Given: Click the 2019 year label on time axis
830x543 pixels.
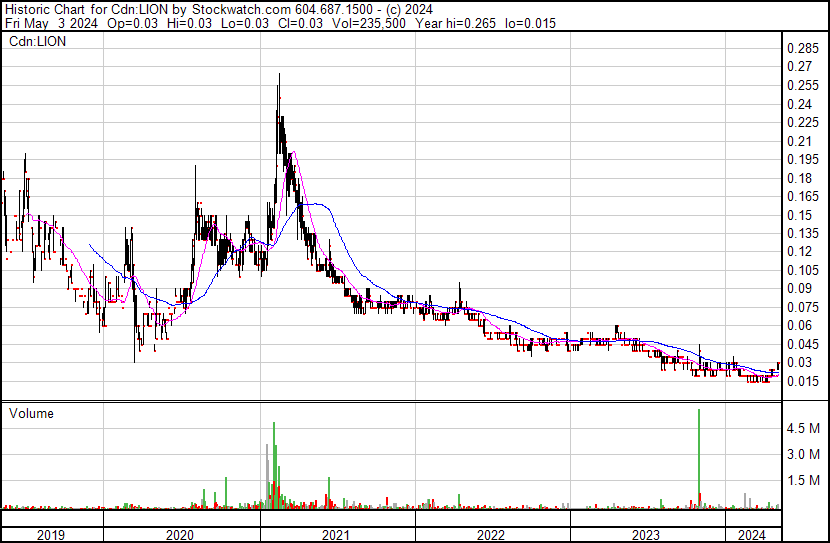Looking at the screenshot, I should click(51, 535).
